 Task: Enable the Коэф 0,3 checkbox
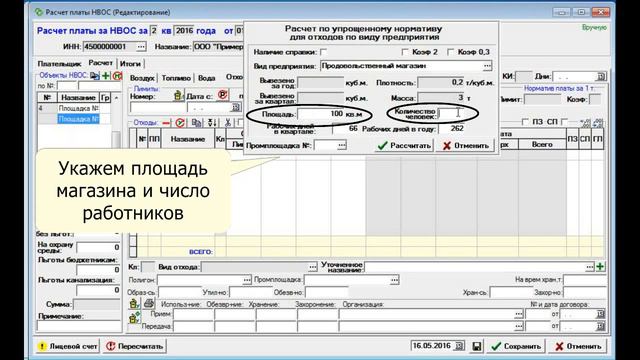450,52
